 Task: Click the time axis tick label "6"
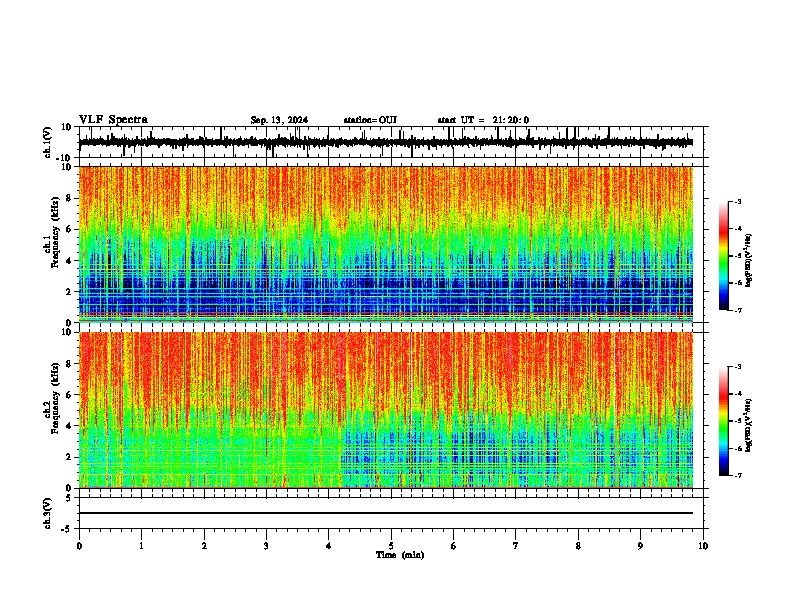click(x=454, y=546)
